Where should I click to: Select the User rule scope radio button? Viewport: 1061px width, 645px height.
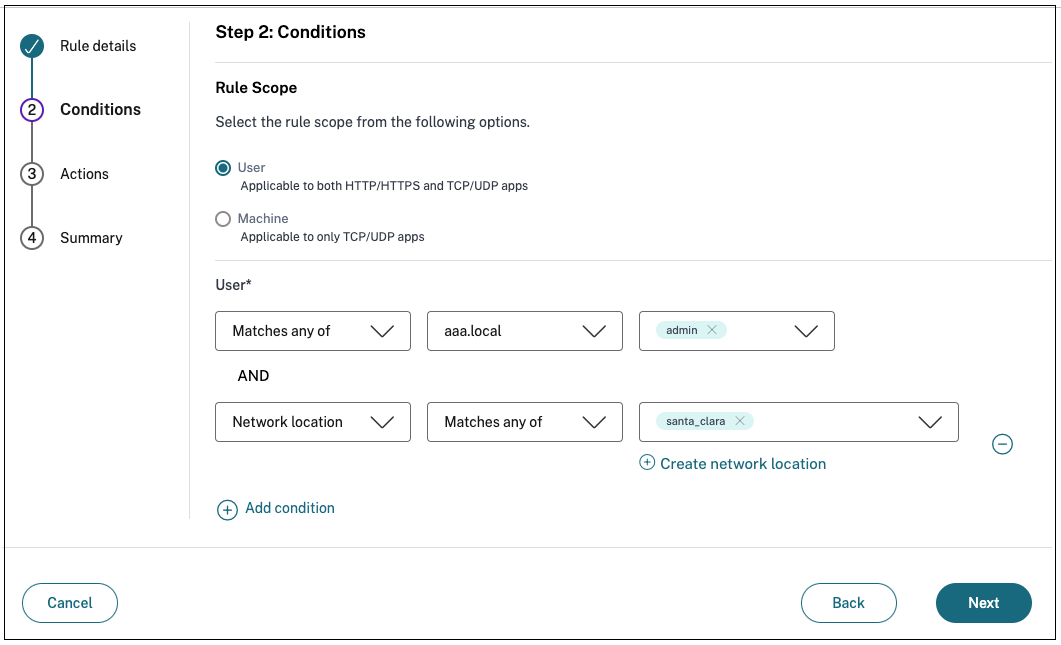point(223,168)
